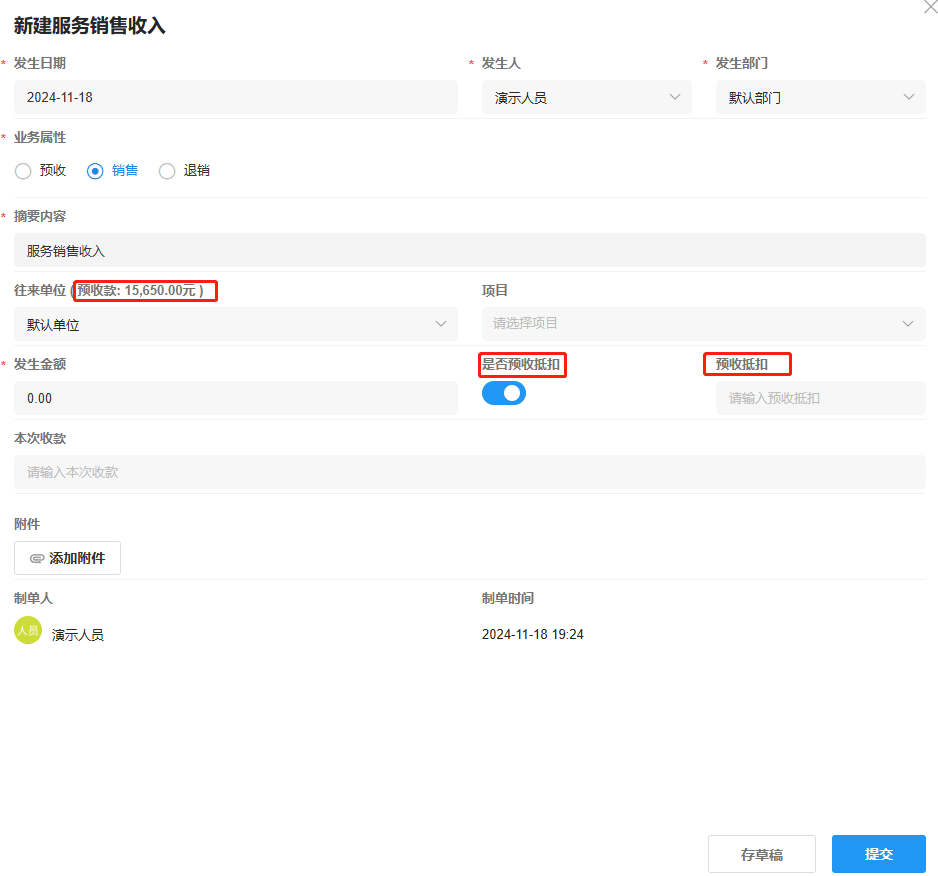The height and width of the screenshot is (876, 938).
Task: Click the 存草稿 save draft button
Action: coord(762,854)
